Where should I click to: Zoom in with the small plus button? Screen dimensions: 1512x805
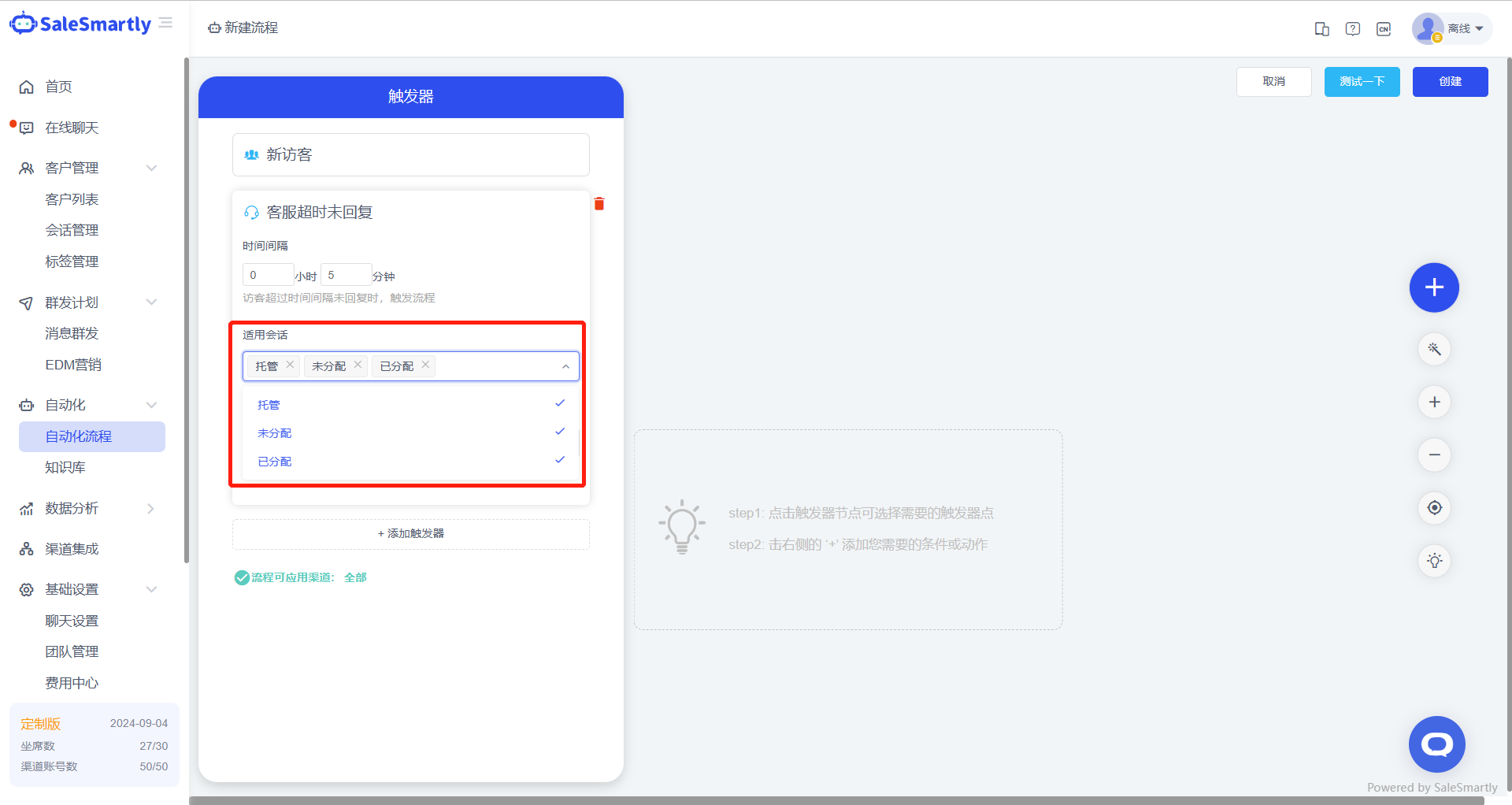click(1434, 402)
